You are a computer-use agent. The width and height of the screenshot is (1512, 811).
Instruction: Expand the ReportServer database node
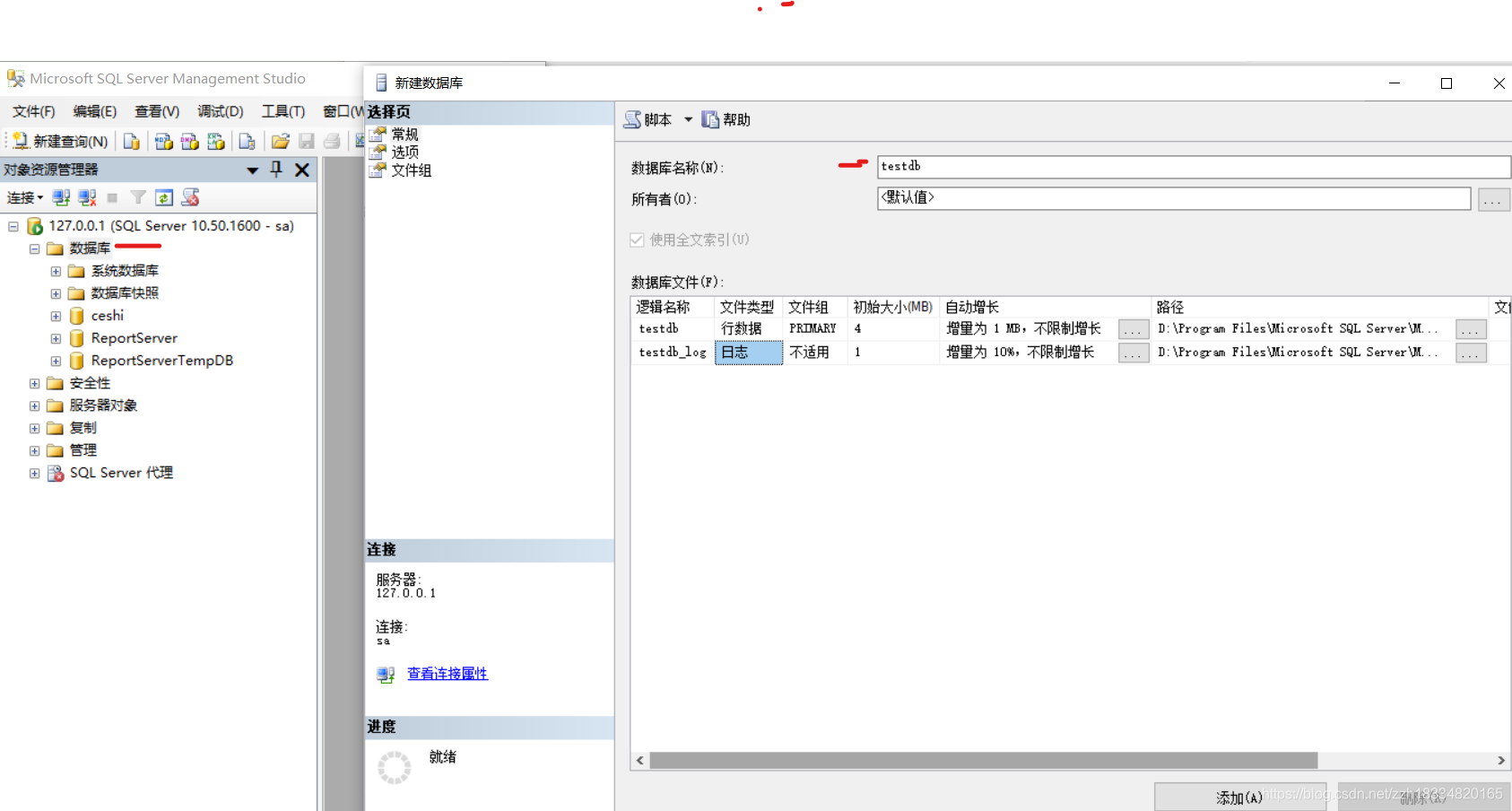(x=56, y=338)
